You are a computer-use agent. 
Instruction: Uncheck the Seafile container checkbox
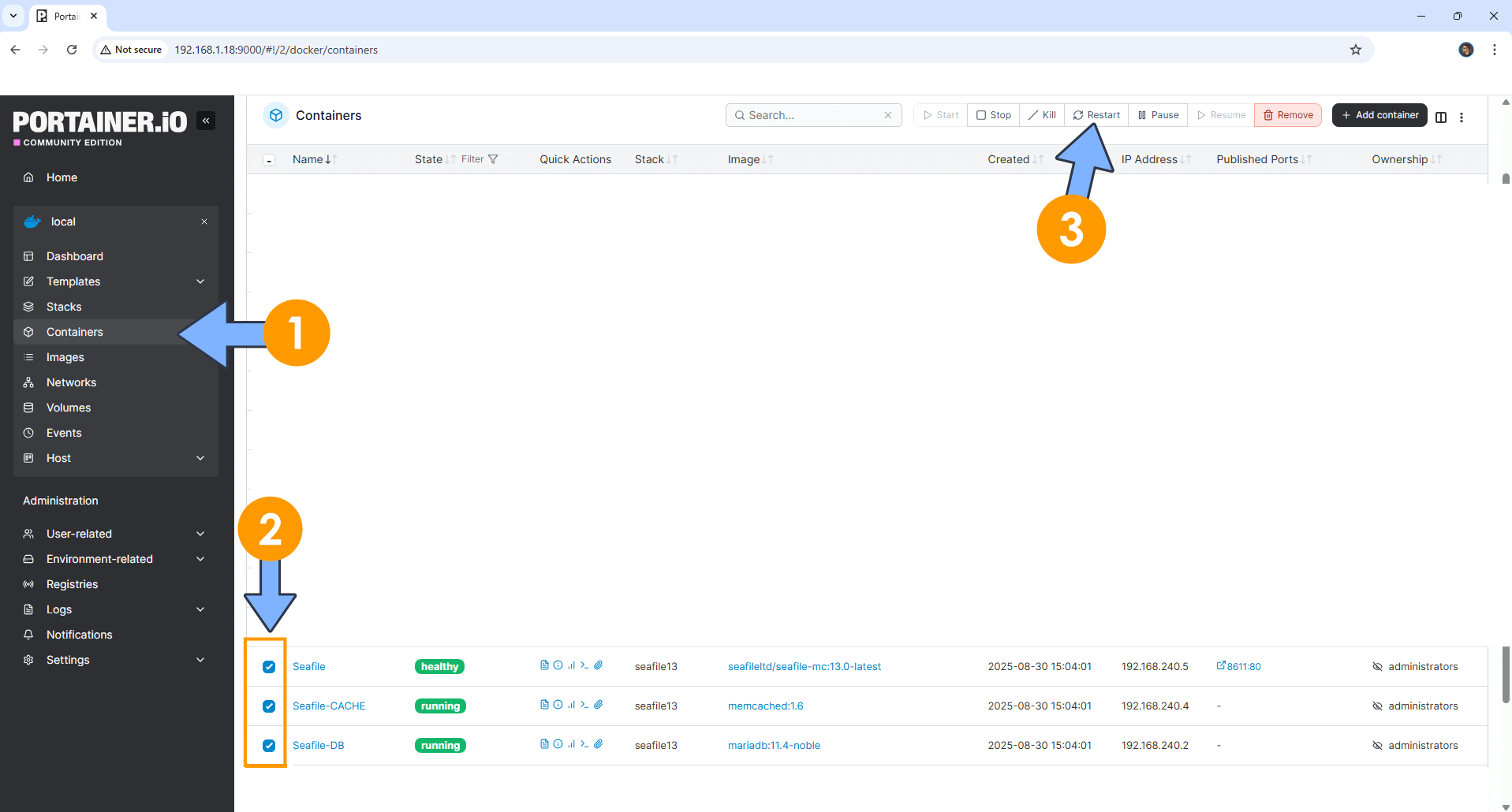(x=269, y=667)
